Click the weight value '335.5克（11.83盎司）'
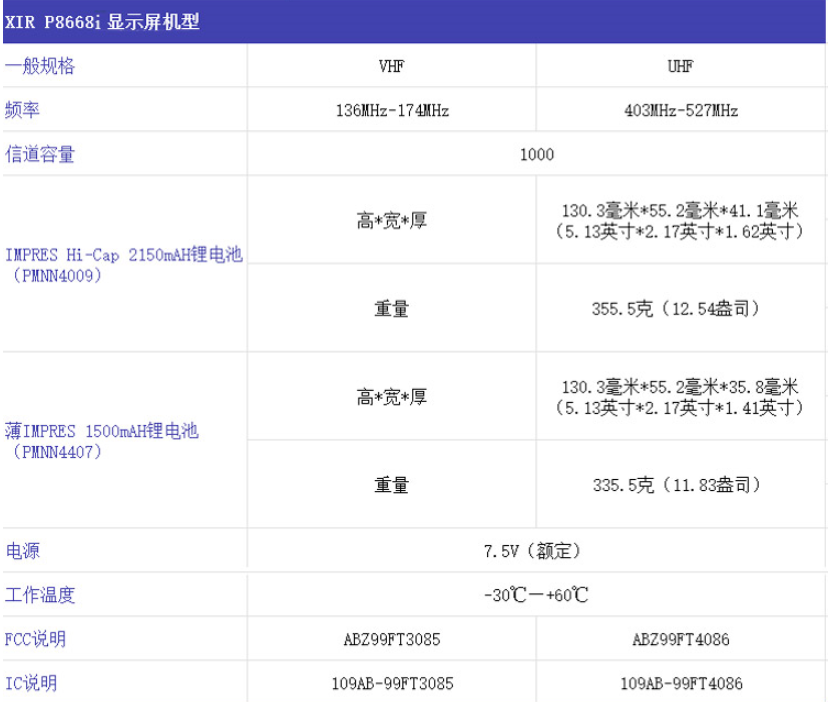This screenshot has width=829, height=702. pyautogui.click(x=677, y=485)
